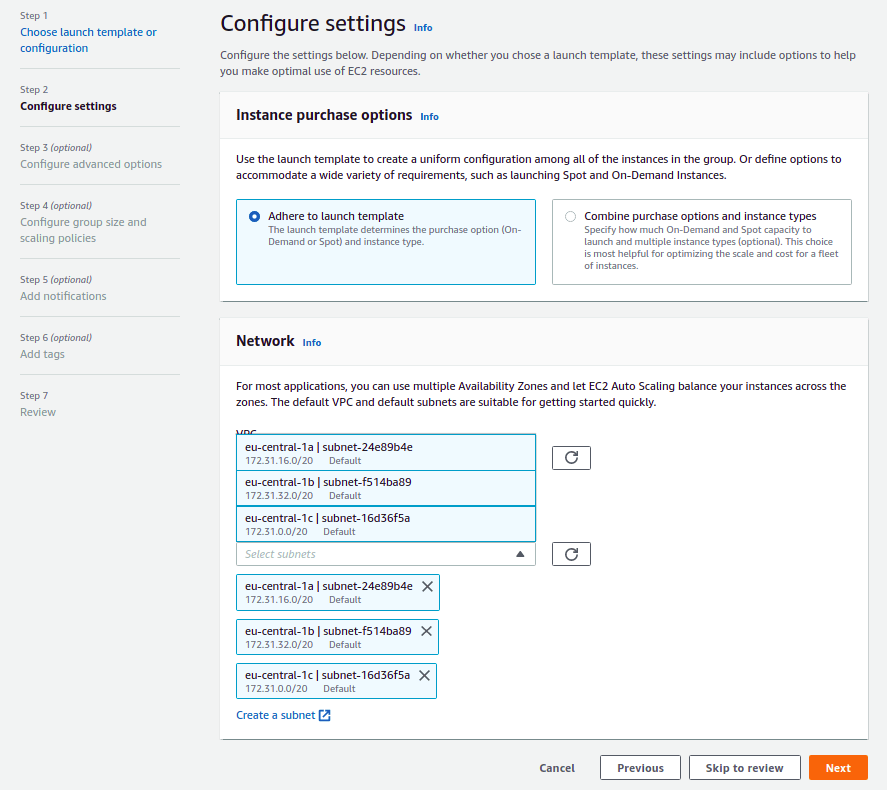The width and height of the screenshot is (887, 790).
Task: Click the external link icon by Create a subnet
Action: [x=324, y=716]
